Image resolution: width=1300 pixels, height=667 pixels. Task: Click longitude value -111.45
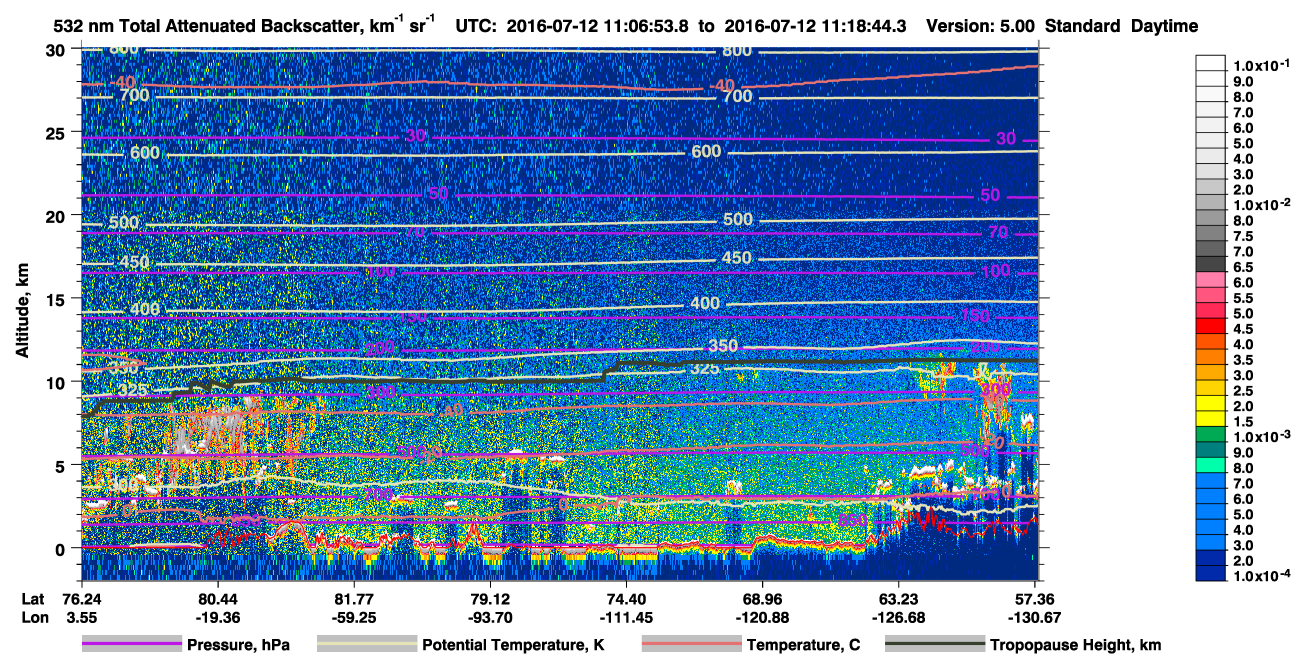click(626, 617)
